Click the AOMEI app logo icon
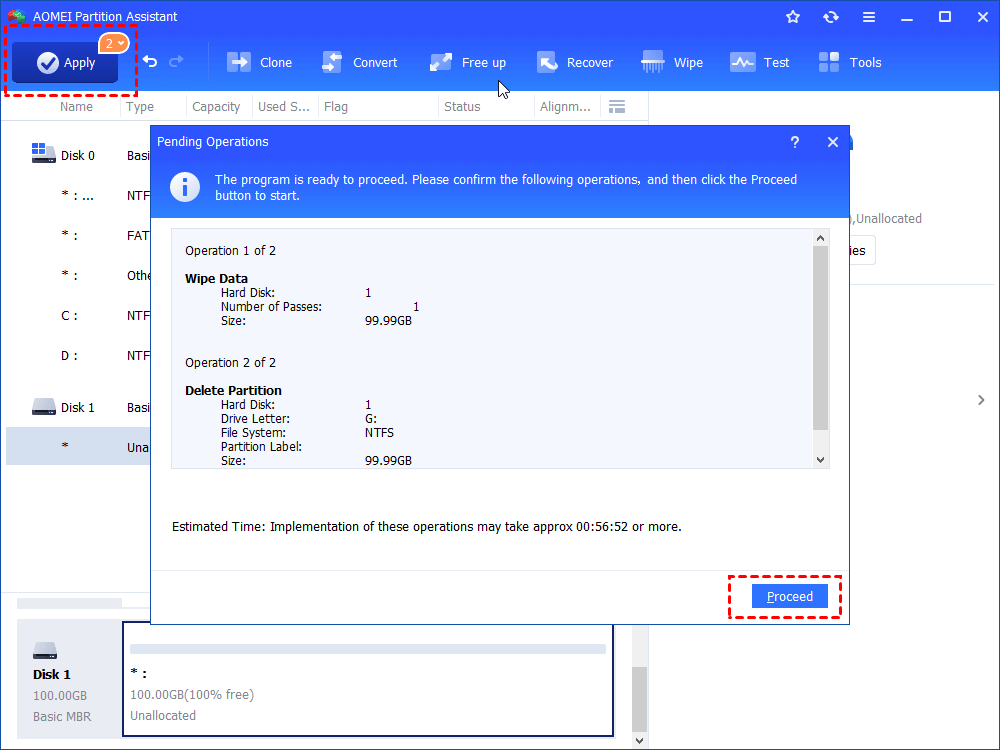This screenshot has width=1000, height=750. coord(17,17)
